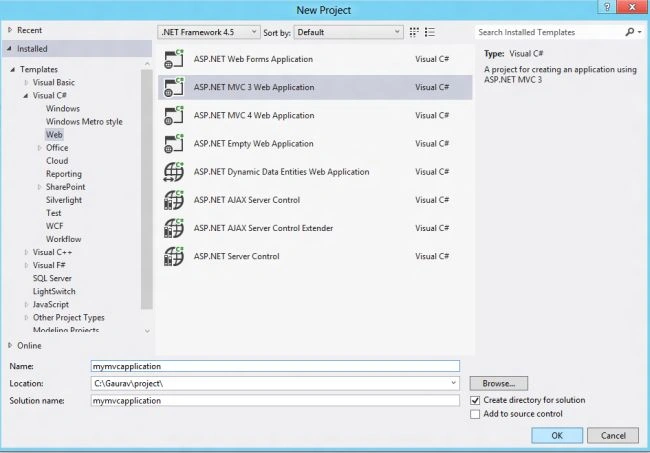Expand the Visual F# node

(26, 265)
